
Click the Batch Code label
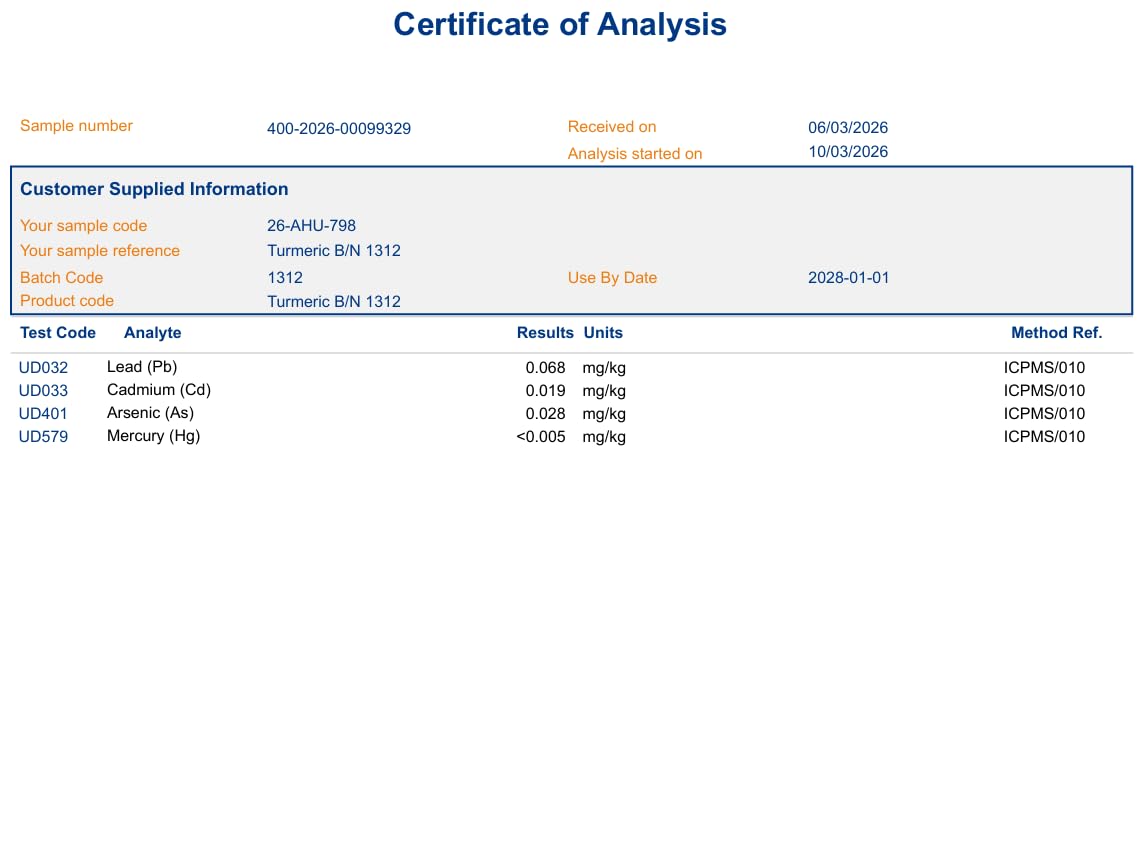(61, 278)
